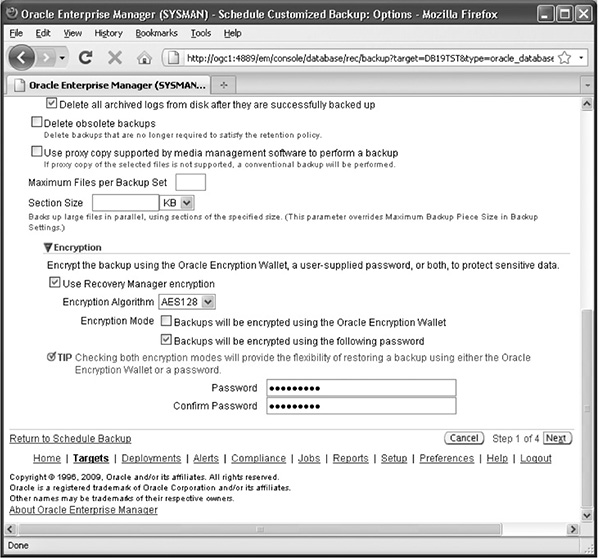This screenshot has width=600, height=558.
Task: Open the Preferences footer link
Action: pyautogui.click(x=447, y=458)
